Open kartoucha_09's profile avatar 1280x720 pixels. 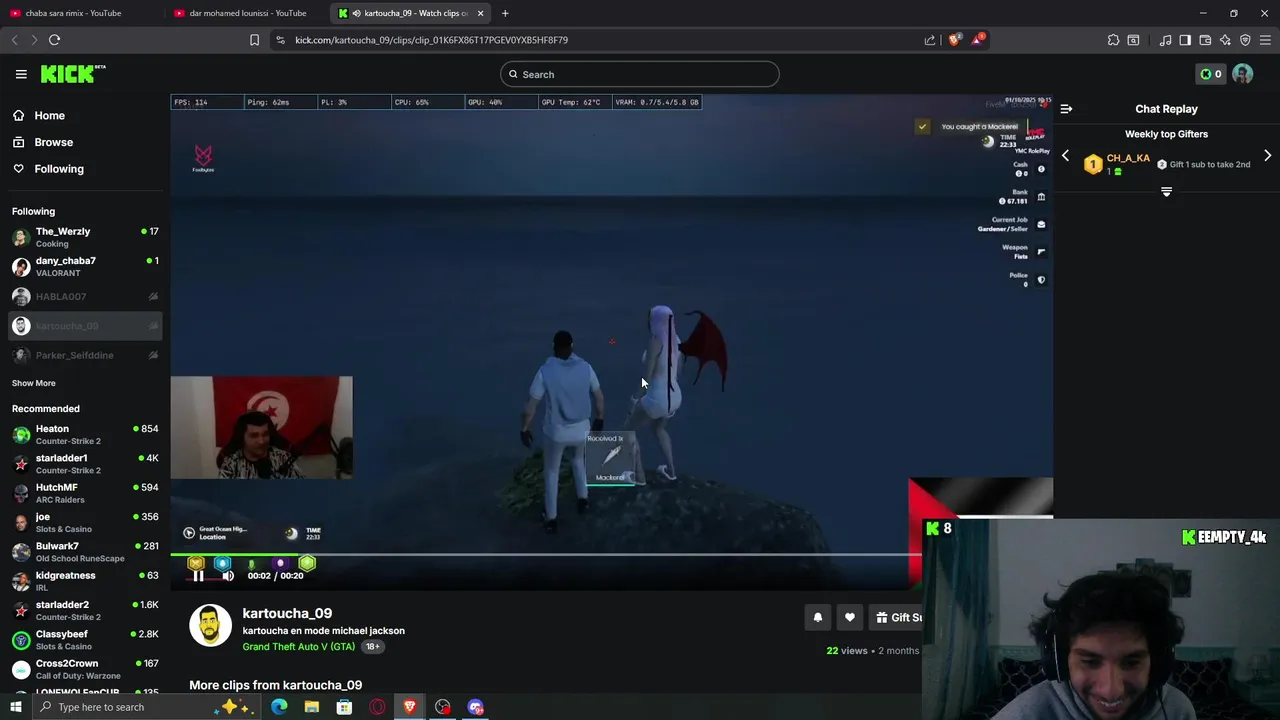211,625
